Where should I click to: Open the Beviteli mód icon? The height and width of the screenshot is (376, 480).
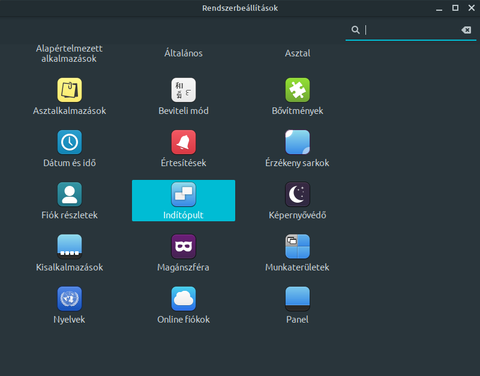[183, 90]
